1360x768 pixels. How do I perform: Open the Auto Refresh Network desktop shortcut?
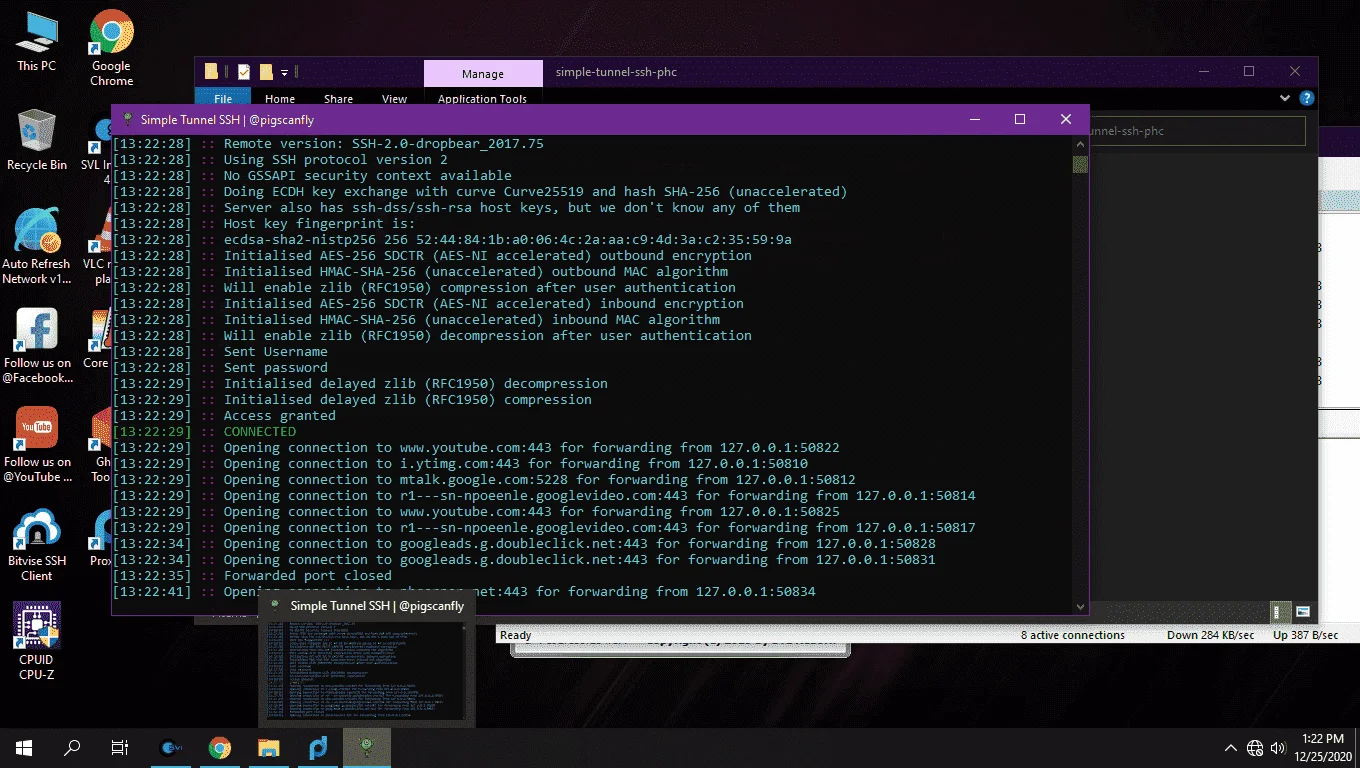(x=36, y=246)
